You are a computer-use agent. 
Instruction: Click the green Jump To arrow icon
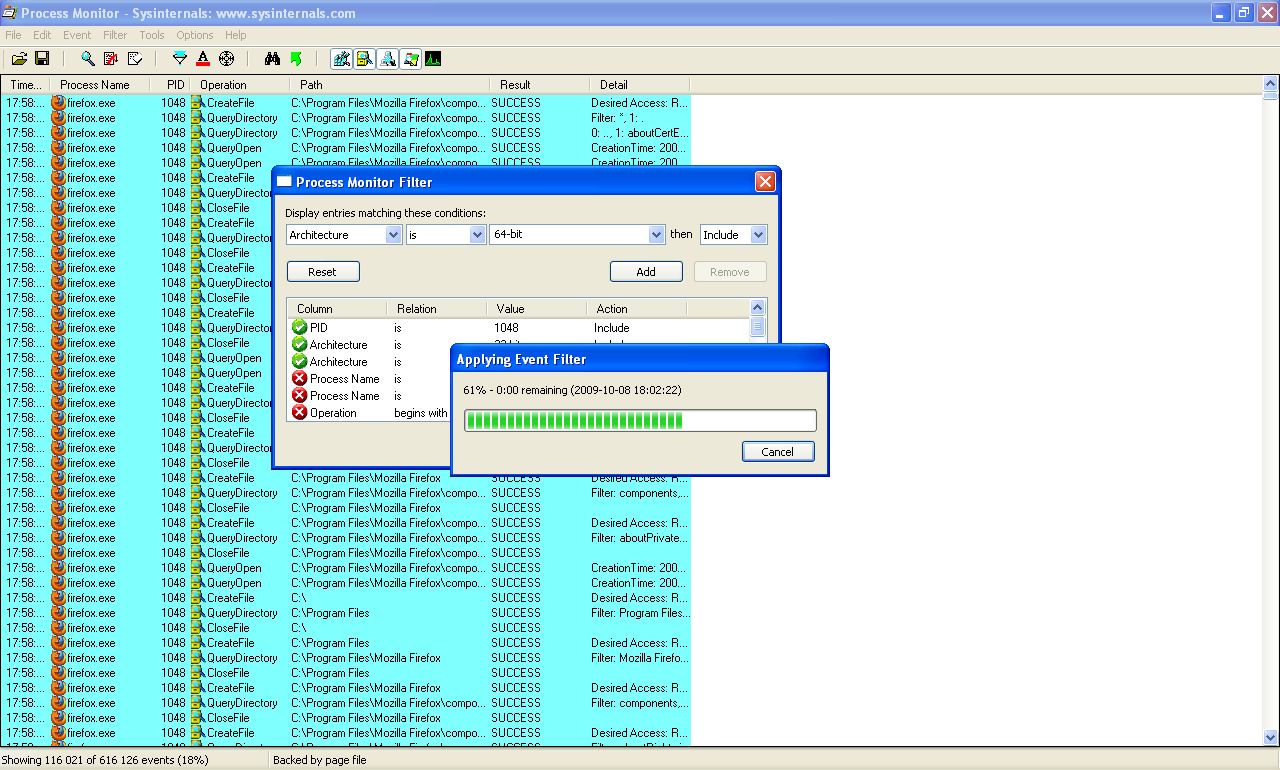(296, 59)
